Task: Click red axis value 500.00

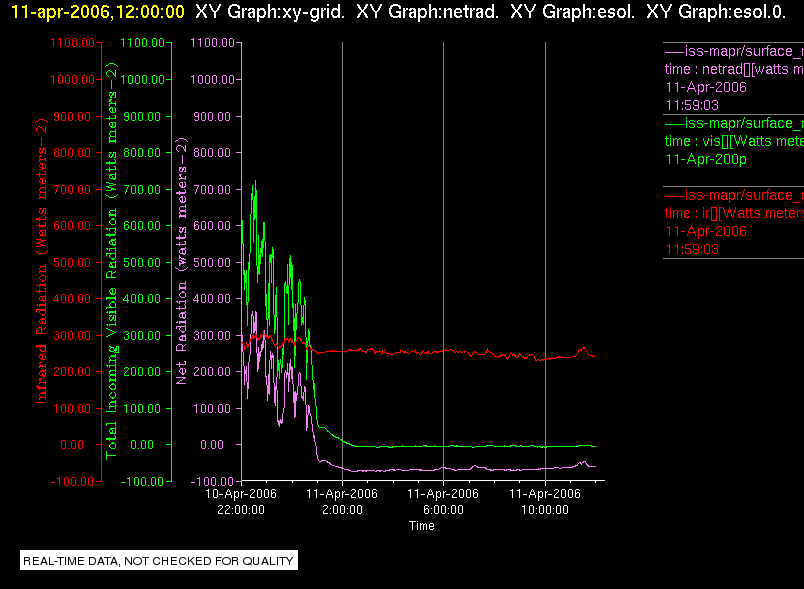Action: click(72, 262)
